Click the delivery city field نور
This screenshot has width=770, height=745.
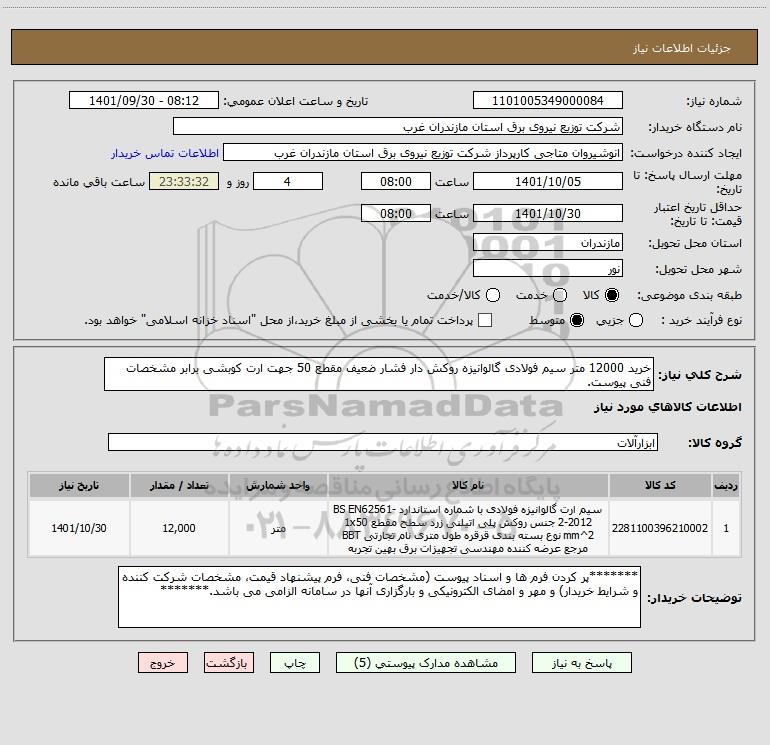(548, 269)
